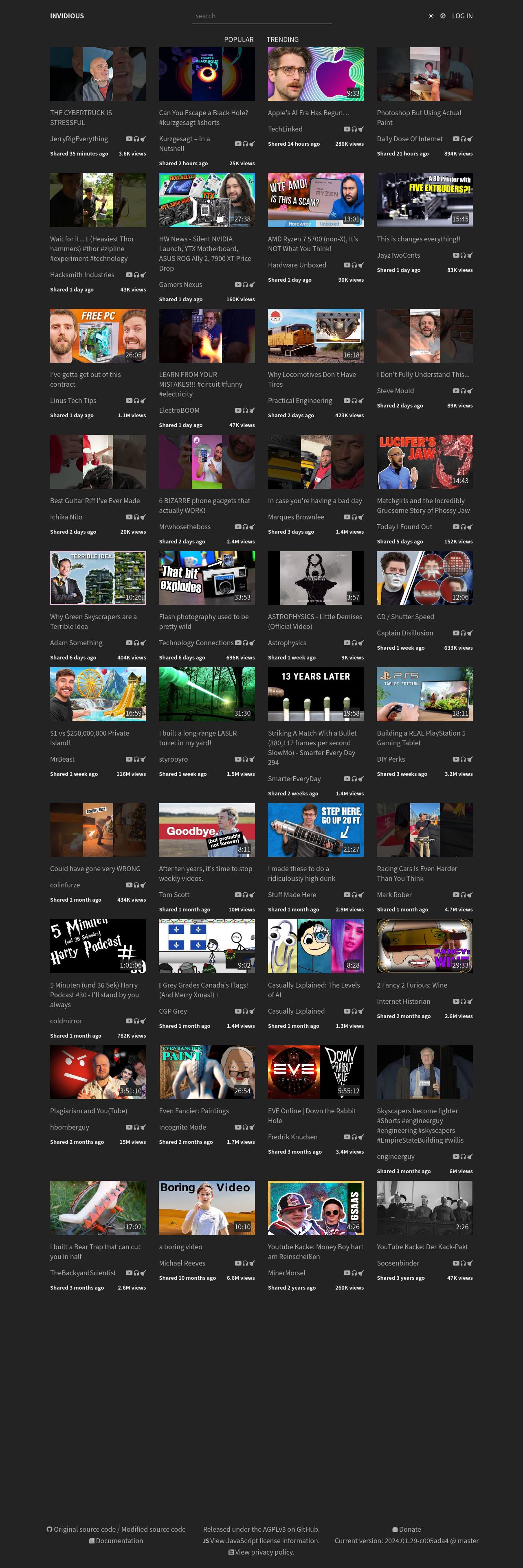
Task: Open 'Released under the AGPLv3' link
Action: tap(261, 1529)
